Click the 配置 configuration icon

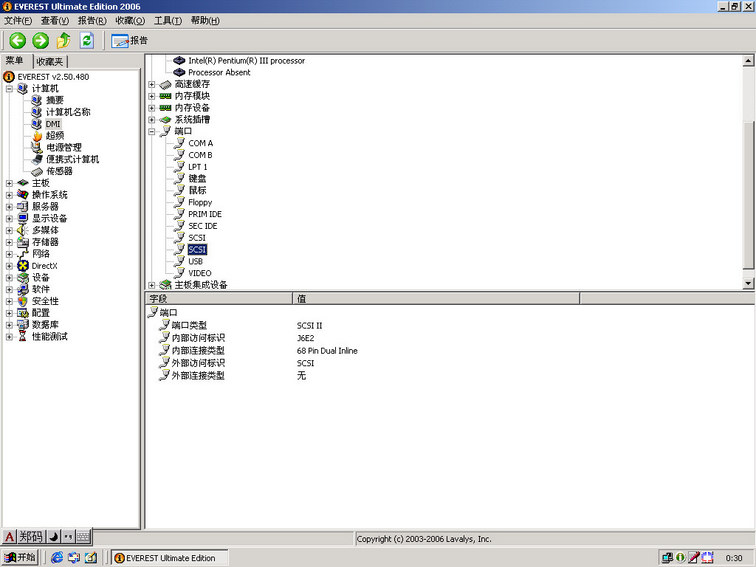click(23, 313)
